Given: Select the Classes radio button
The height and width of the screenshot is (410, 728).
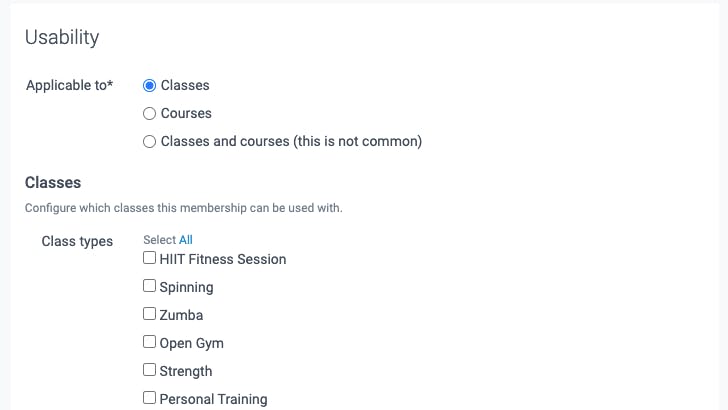Looking at the screenshot, I should (150, 85).
